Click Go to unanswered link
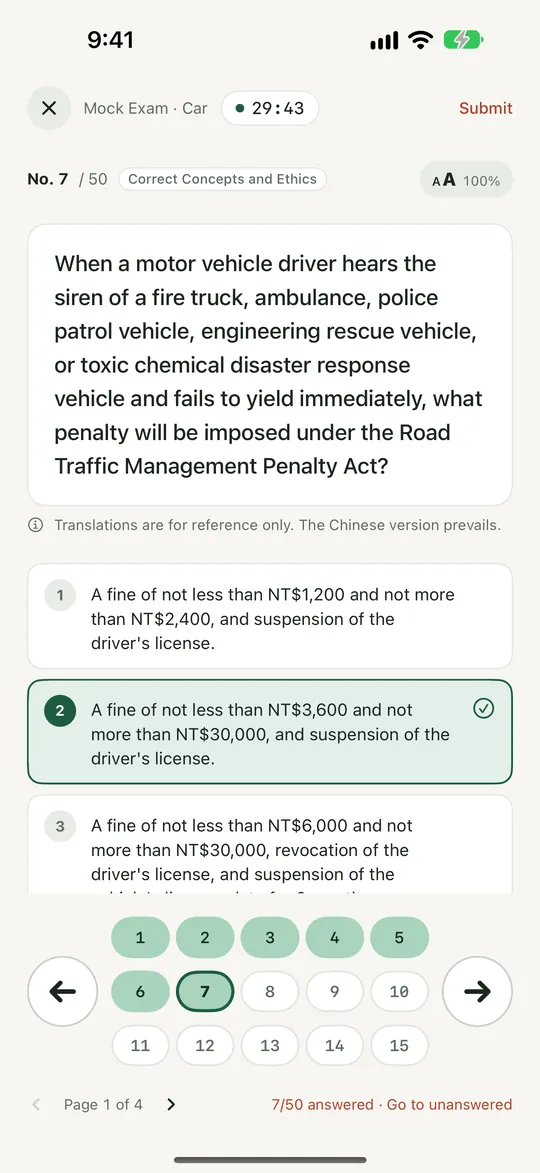The height and width of the screenshot is (1173, 540). click(450, 1104)
